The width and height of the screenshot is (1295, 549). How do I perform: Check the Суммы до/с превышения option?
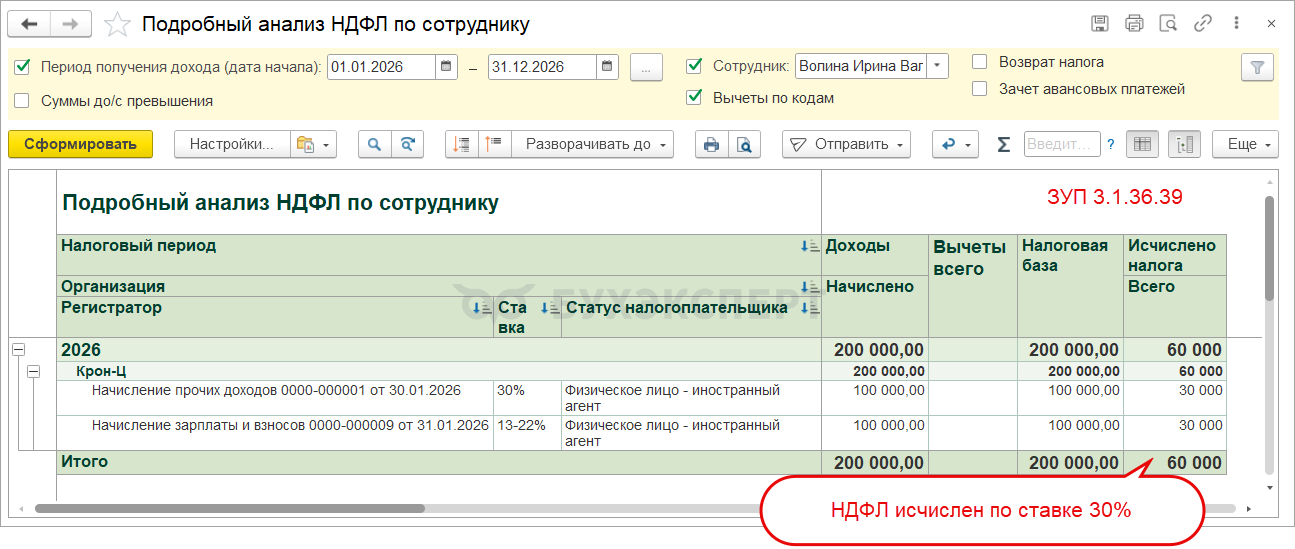[22, 101]
